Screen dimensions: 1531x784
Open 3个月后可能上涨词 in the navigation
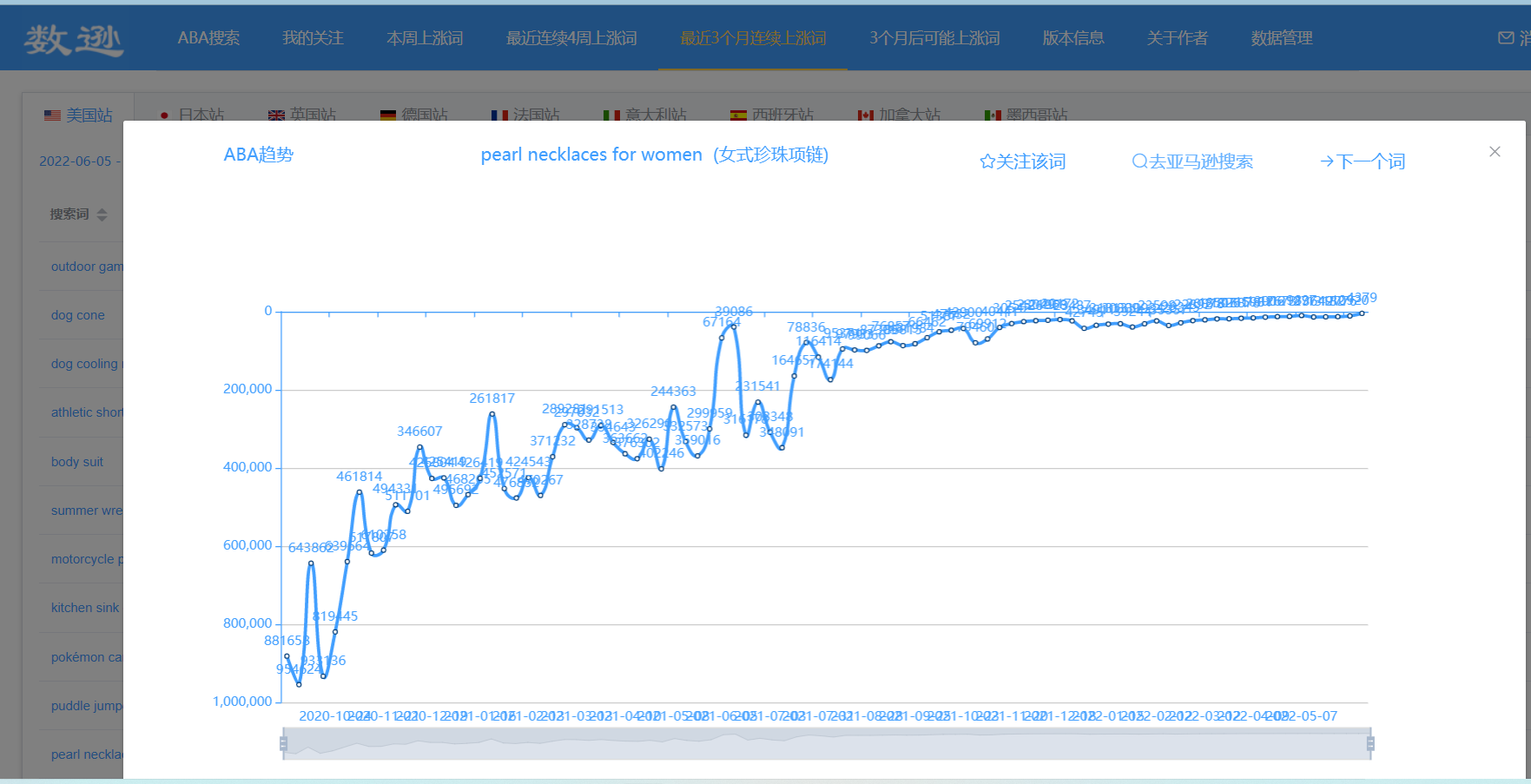click(x=935, y=38)
